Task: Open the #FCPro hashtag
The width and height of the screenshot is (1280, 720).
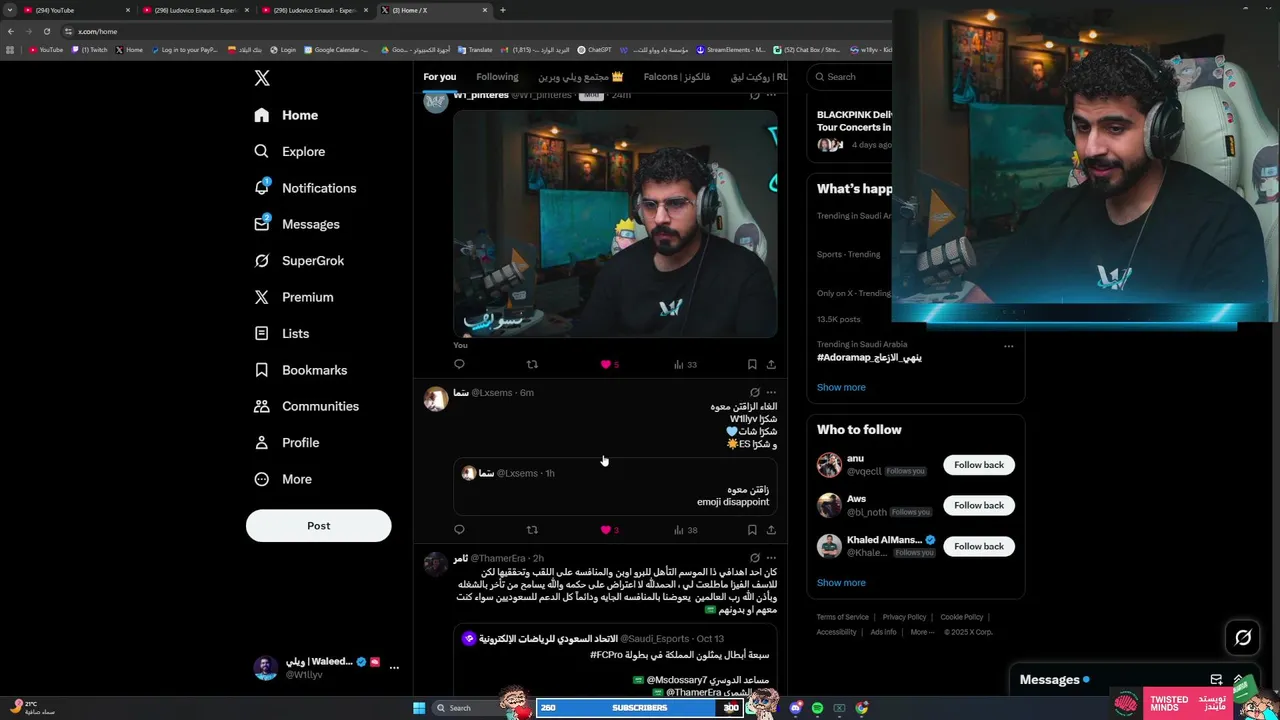Action: [607, 655]
